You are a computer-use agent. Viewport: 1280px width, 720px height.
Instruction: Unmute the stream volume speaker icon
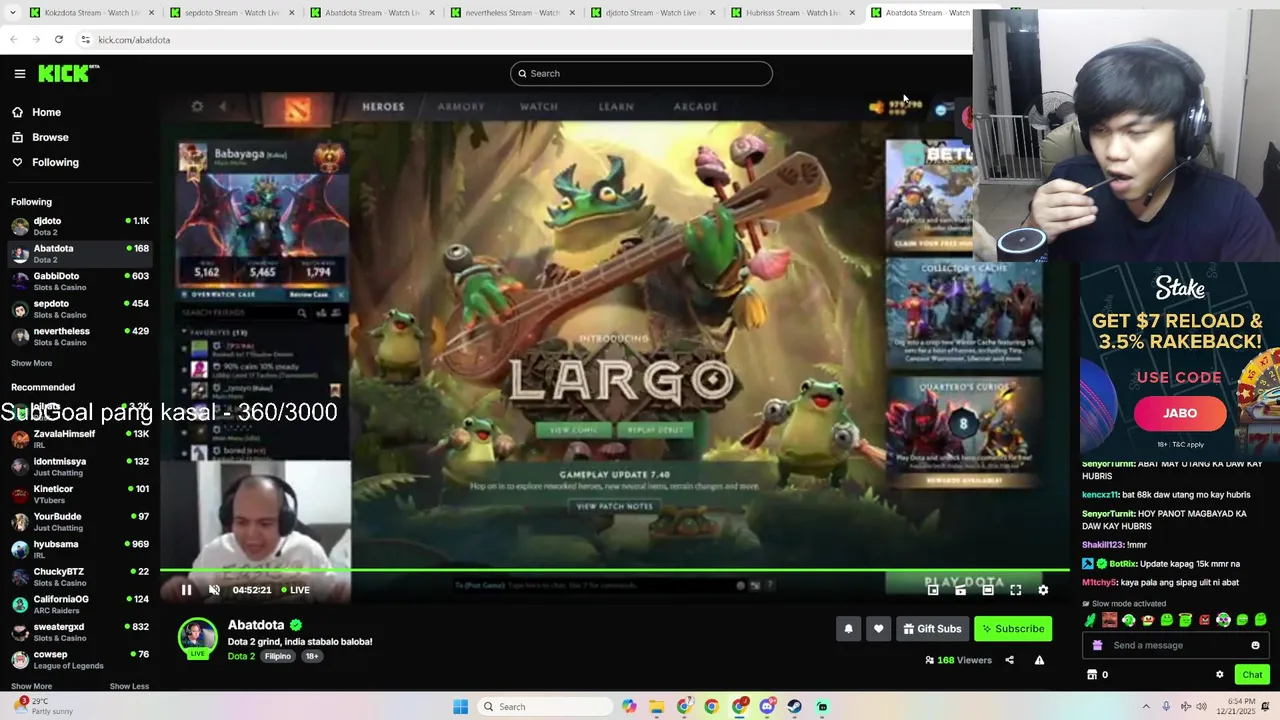[214, 590]
